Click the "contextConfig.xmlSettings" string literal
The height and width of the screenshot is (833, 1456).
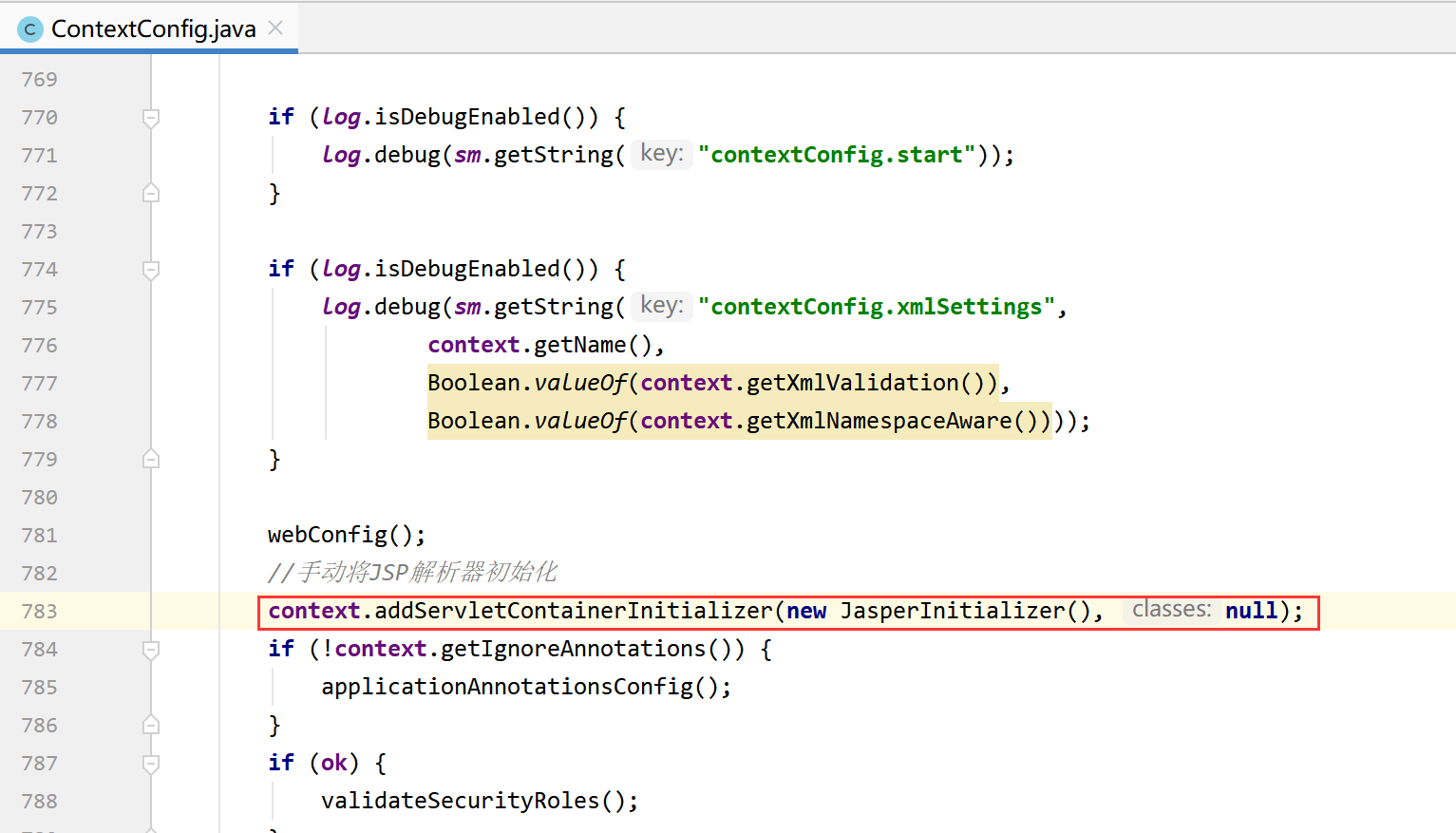pyautogui.click(x=877, y=307)
